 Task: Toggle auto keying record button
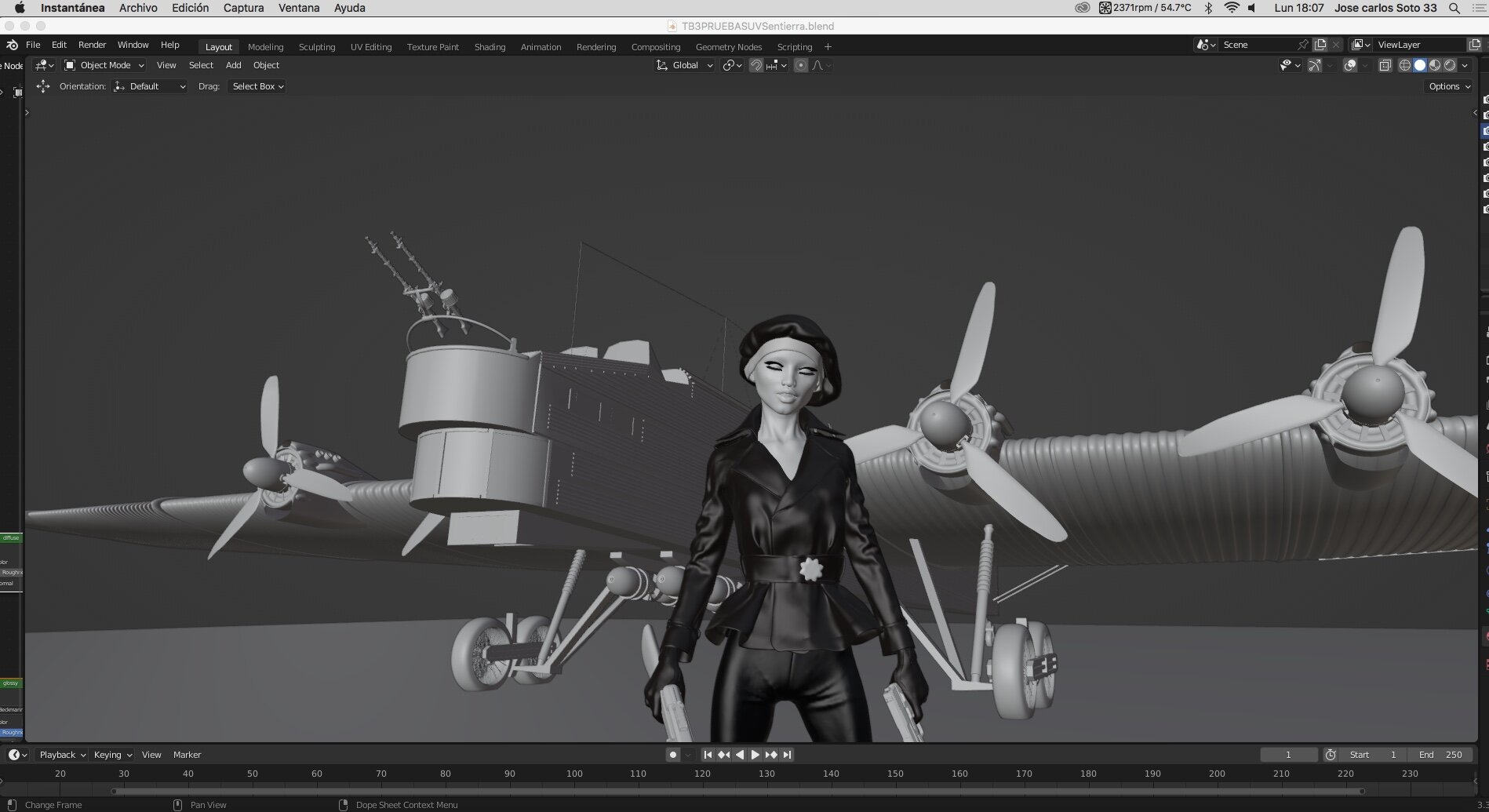pos(672,755)
